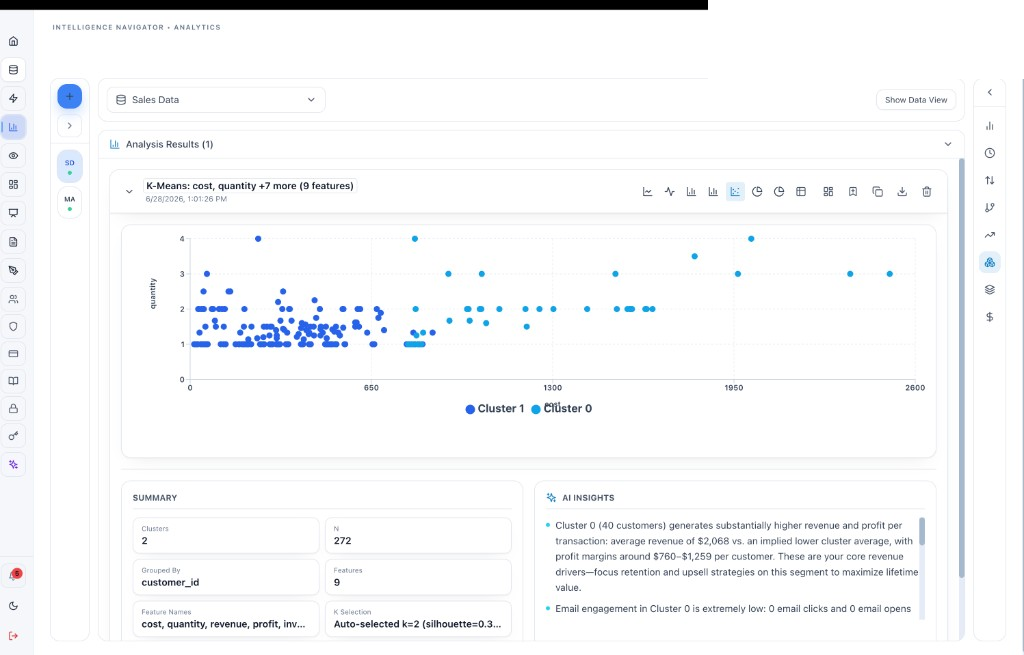Click Show Data View button
1024x655 pixels.
[x=916, y=100]
